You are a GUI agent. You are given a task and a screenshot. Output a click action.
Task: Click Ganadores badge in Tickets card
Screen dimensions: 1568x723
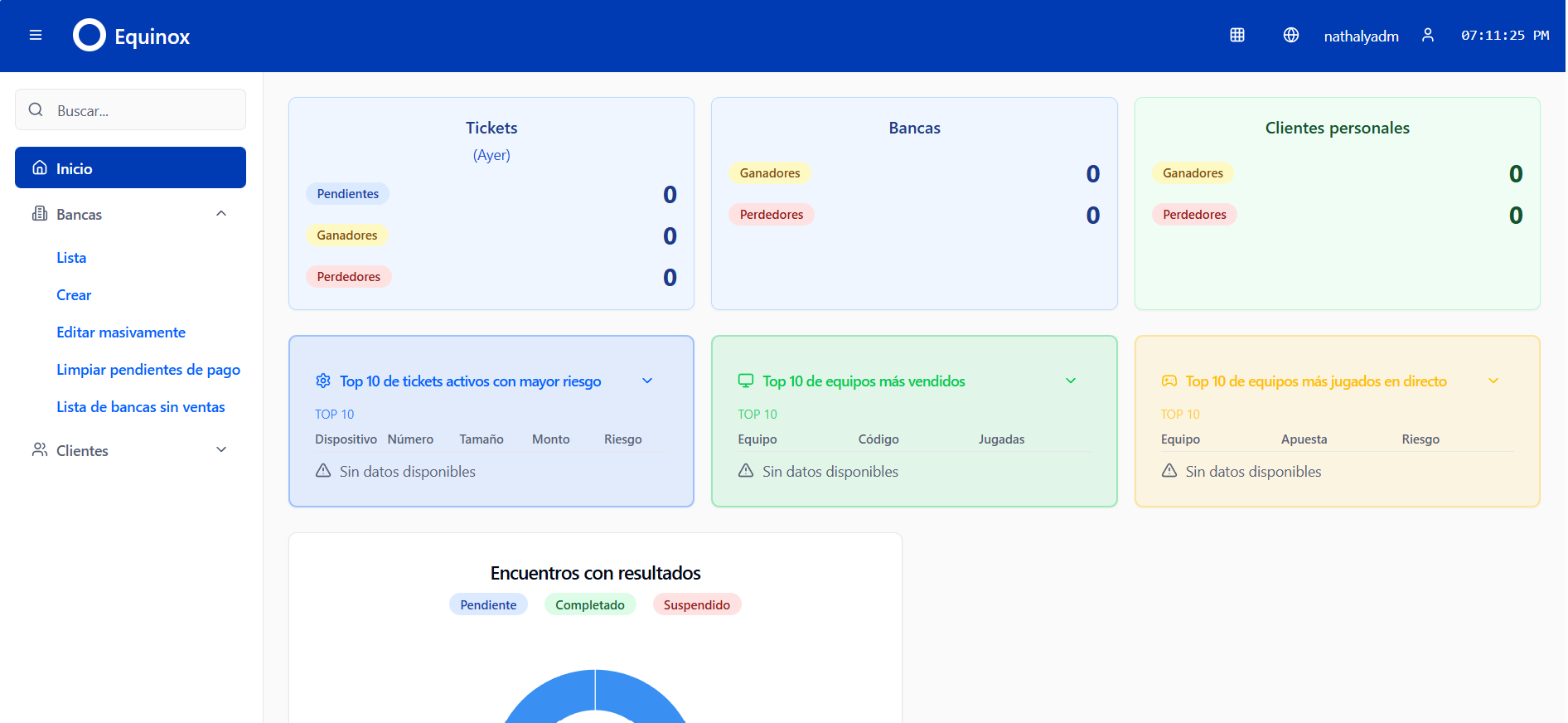click(347, 235)
